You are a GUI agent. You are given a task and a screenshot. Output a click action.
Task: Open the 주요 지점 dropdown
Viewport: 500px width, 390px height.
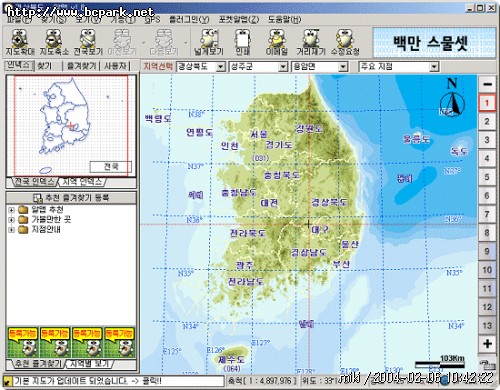[x=433, y=67]
